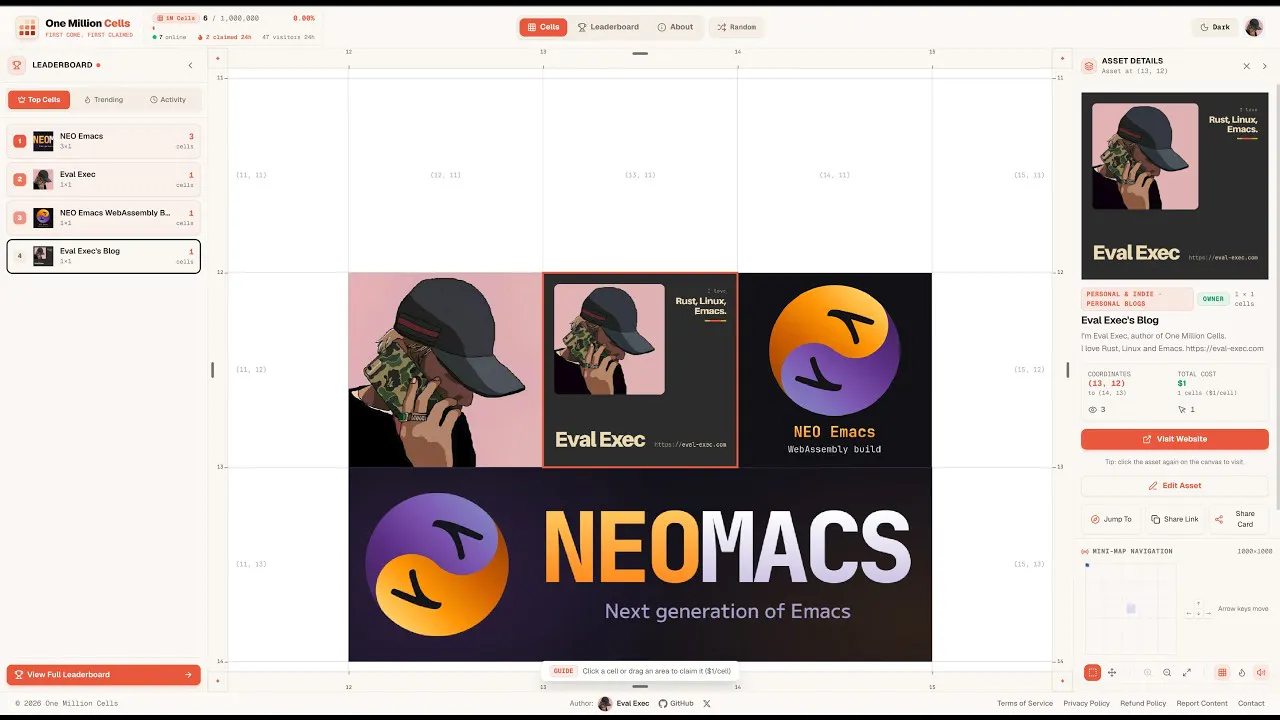
Task: Open the Terms of Service link
Action: point(1025,703)
